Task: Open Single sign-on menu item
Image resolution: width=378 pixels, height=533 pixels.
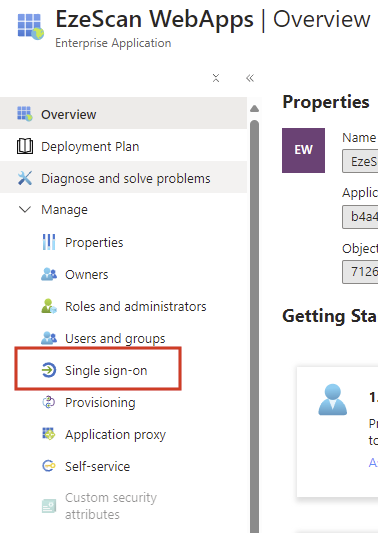Action: pyautogui.click(x=98, y=370)
